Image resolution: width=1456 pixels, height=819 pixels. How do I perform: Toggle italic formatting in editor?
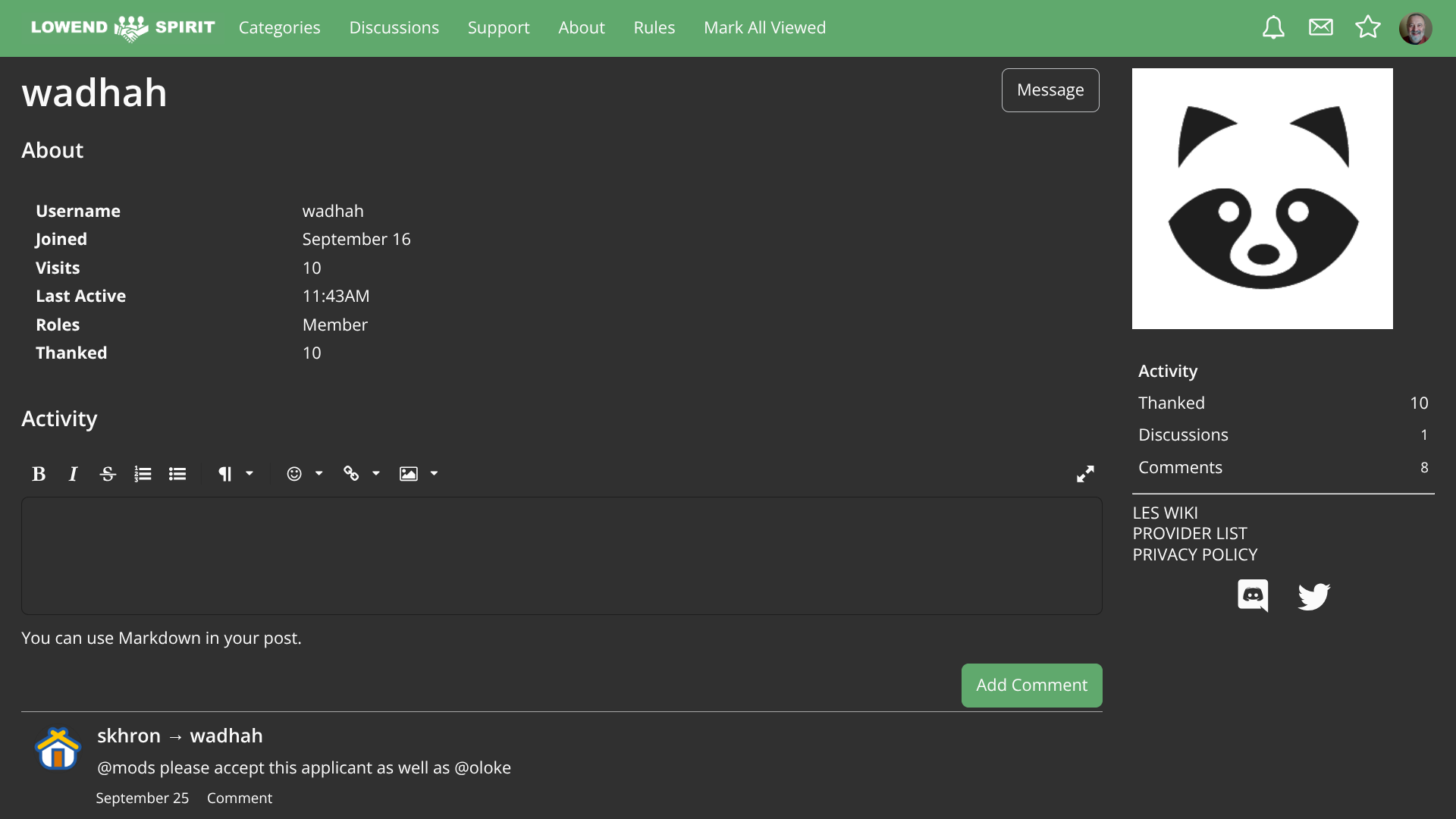click(73, 474)
